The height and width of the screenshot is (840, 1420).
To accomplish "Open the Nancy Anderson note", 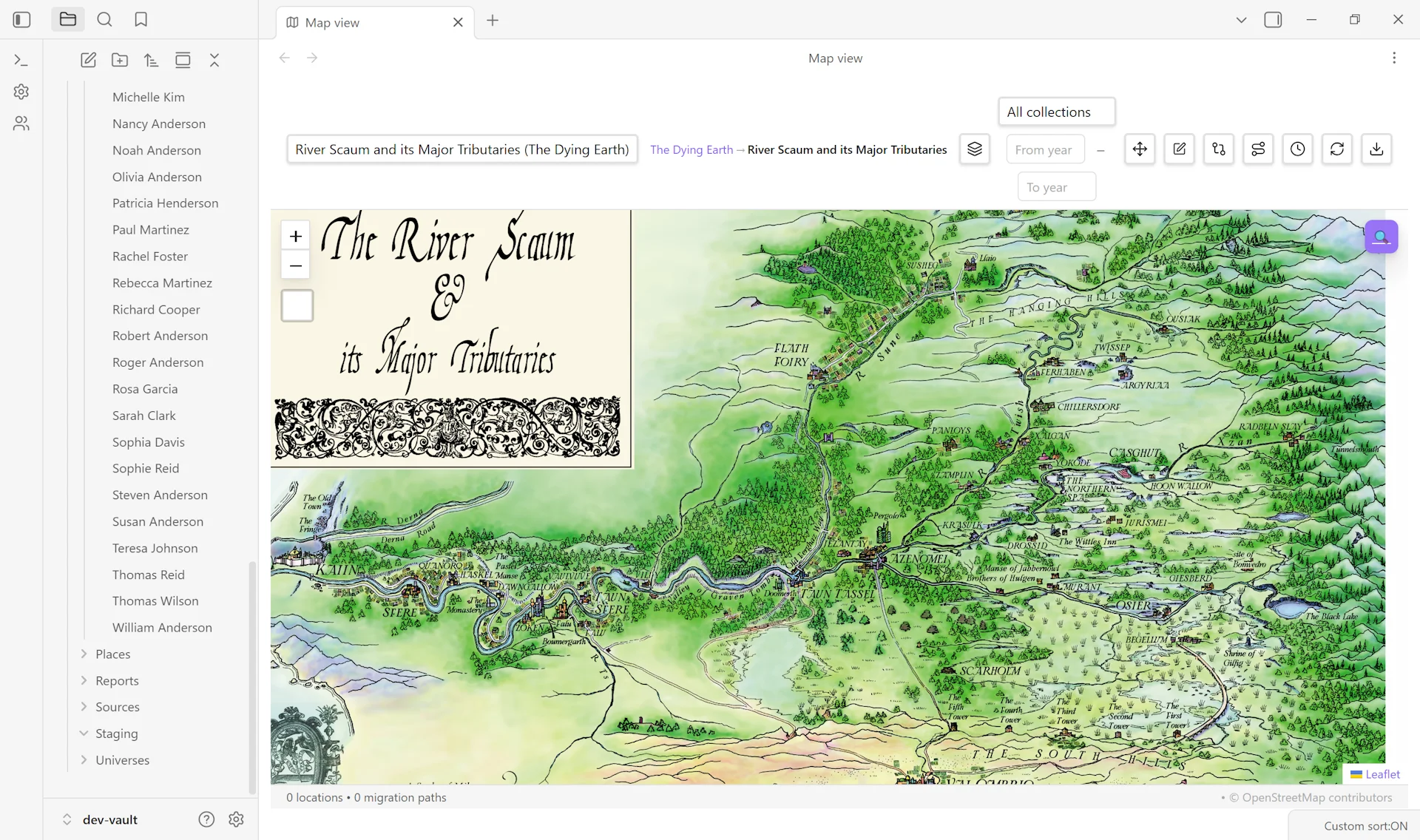I will coord(159,123).
